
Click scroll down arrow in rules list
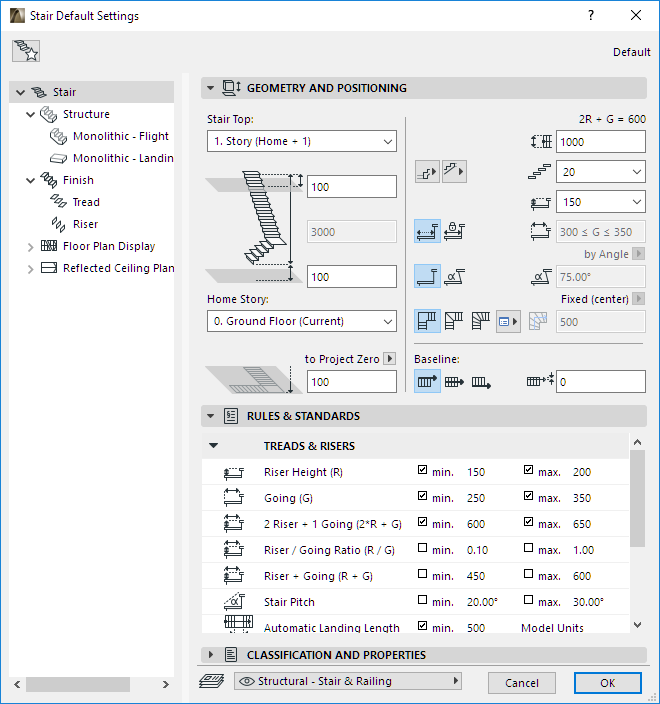[637, 625]
